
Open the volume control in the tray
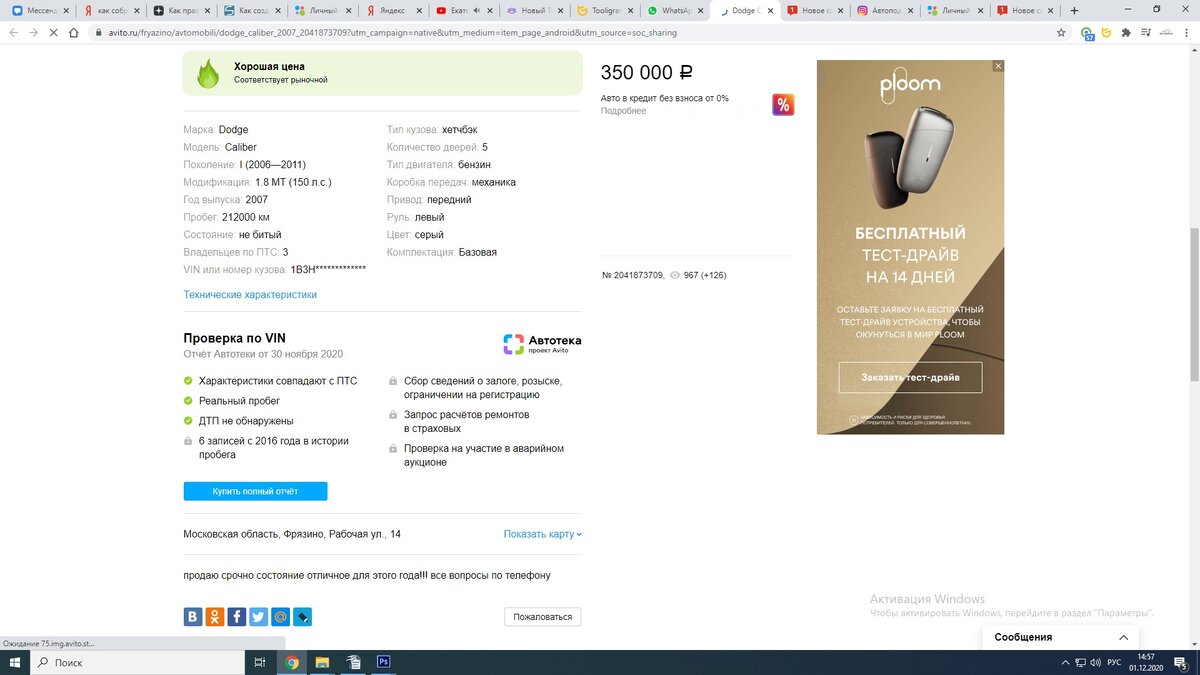1095,663
